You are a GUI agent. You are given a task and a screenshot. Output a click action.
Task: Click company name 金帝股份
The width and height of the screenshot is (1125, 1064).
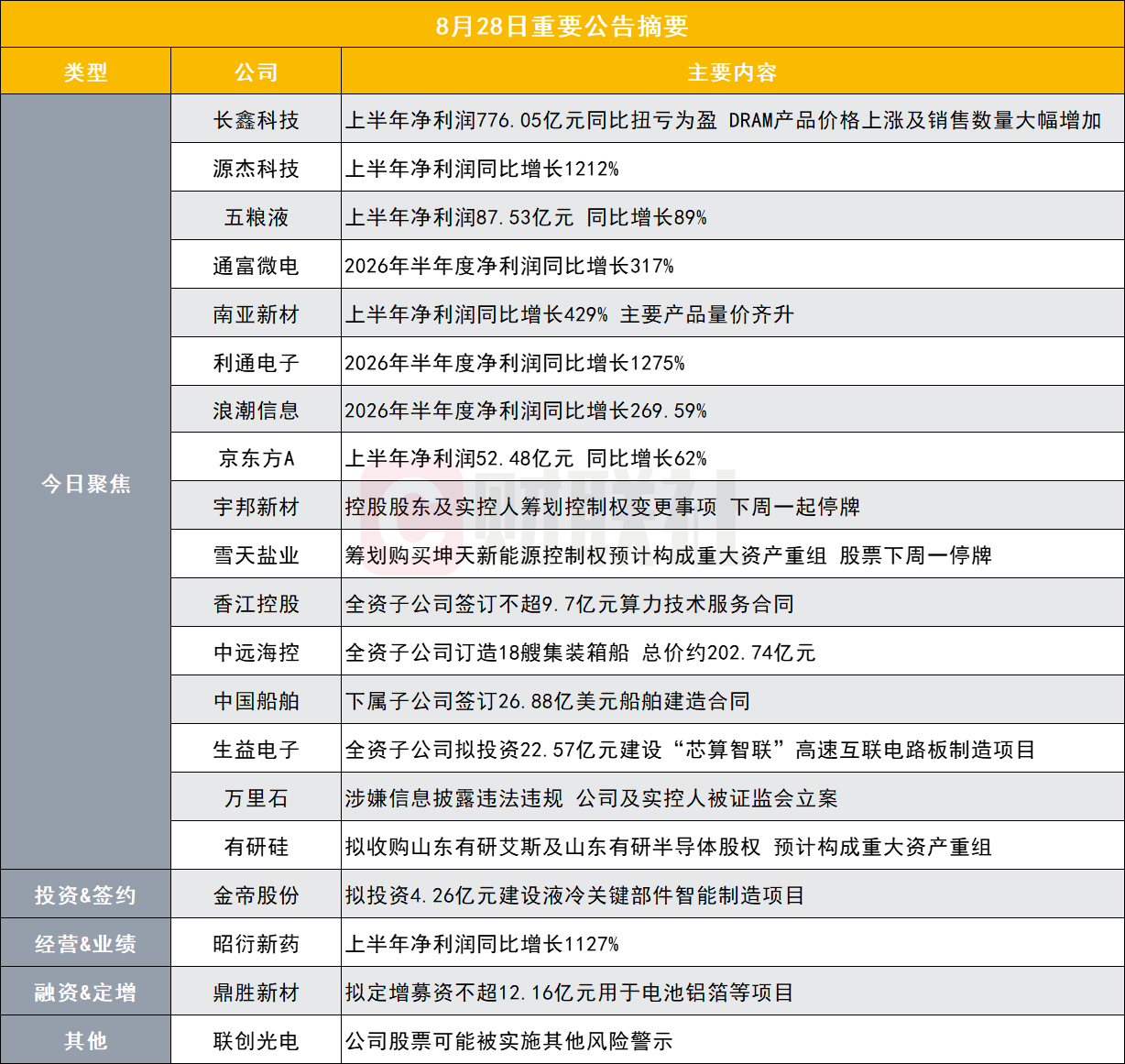tap(257, 895)
